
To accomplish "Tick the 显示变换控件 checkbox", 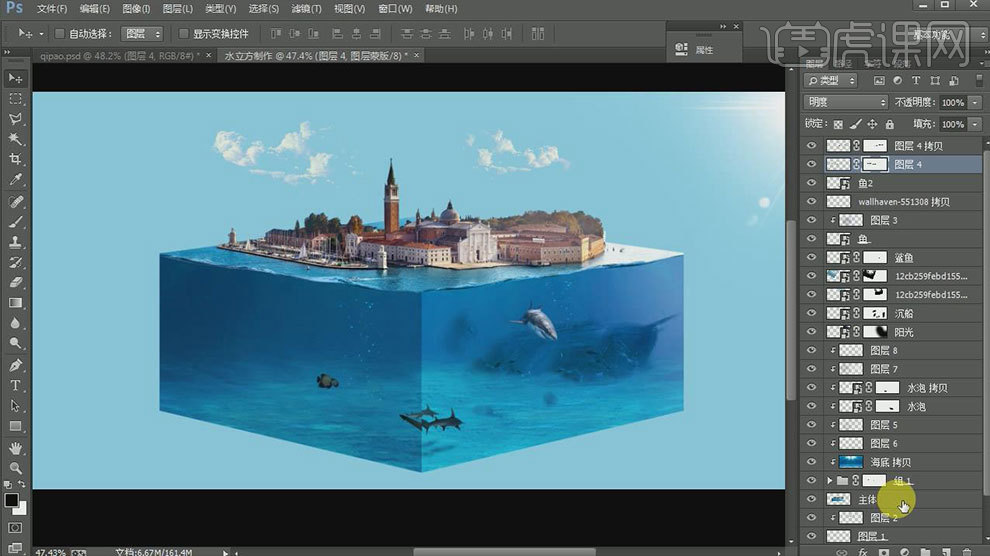I will pyautogui.click(x=183, y=33).
